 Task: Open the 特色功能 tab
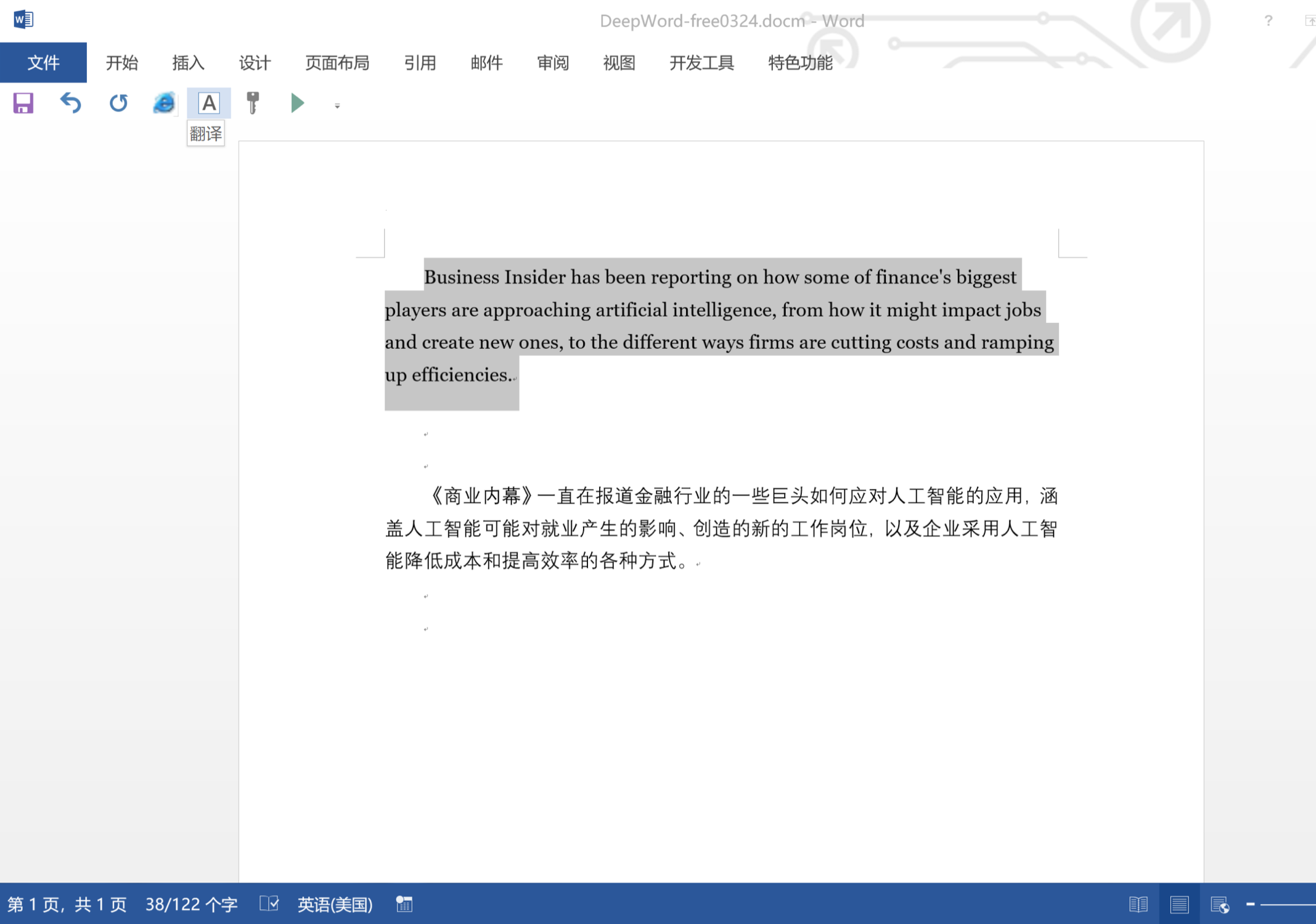(x=800, y=62)
